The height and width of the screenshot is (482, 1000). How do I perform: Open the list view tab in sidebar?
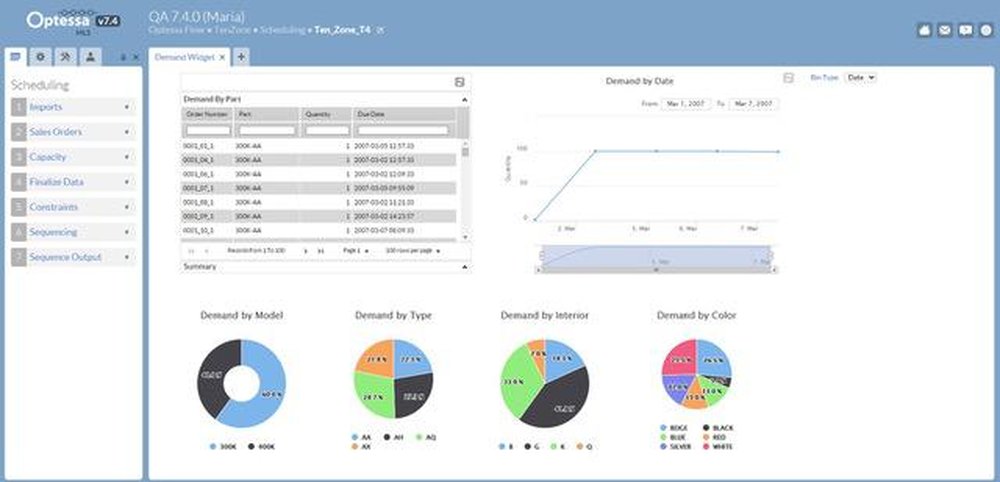pos(16,57)
